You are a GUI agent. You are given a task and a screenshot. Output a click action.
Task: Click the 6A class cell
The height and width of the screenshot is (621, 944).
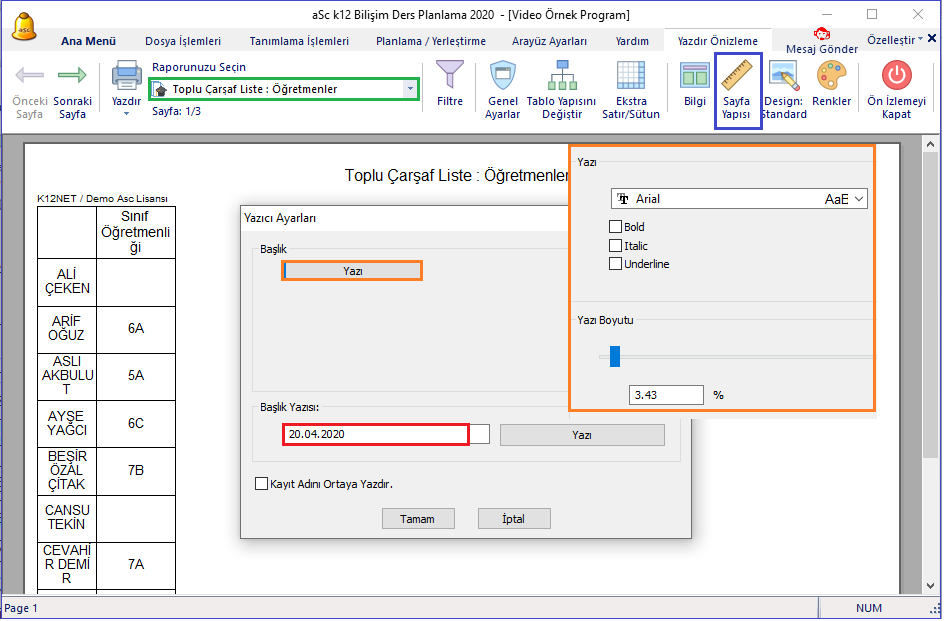click(136, 329)
